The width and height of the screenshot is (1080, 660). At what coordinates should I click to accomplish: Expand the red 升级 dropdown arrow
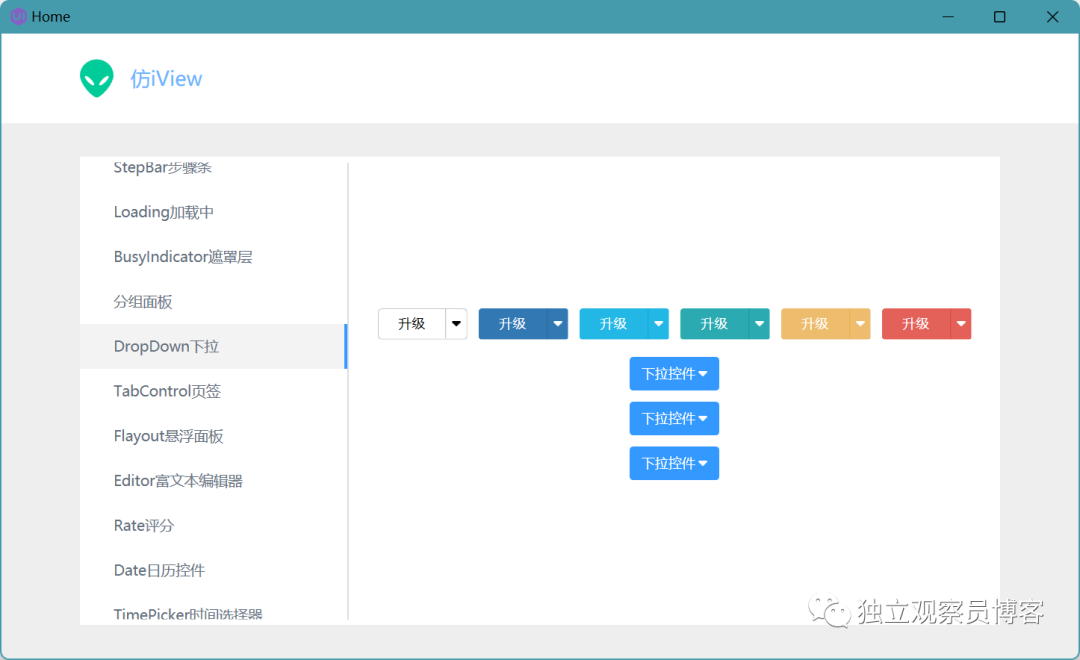[961, 324]
